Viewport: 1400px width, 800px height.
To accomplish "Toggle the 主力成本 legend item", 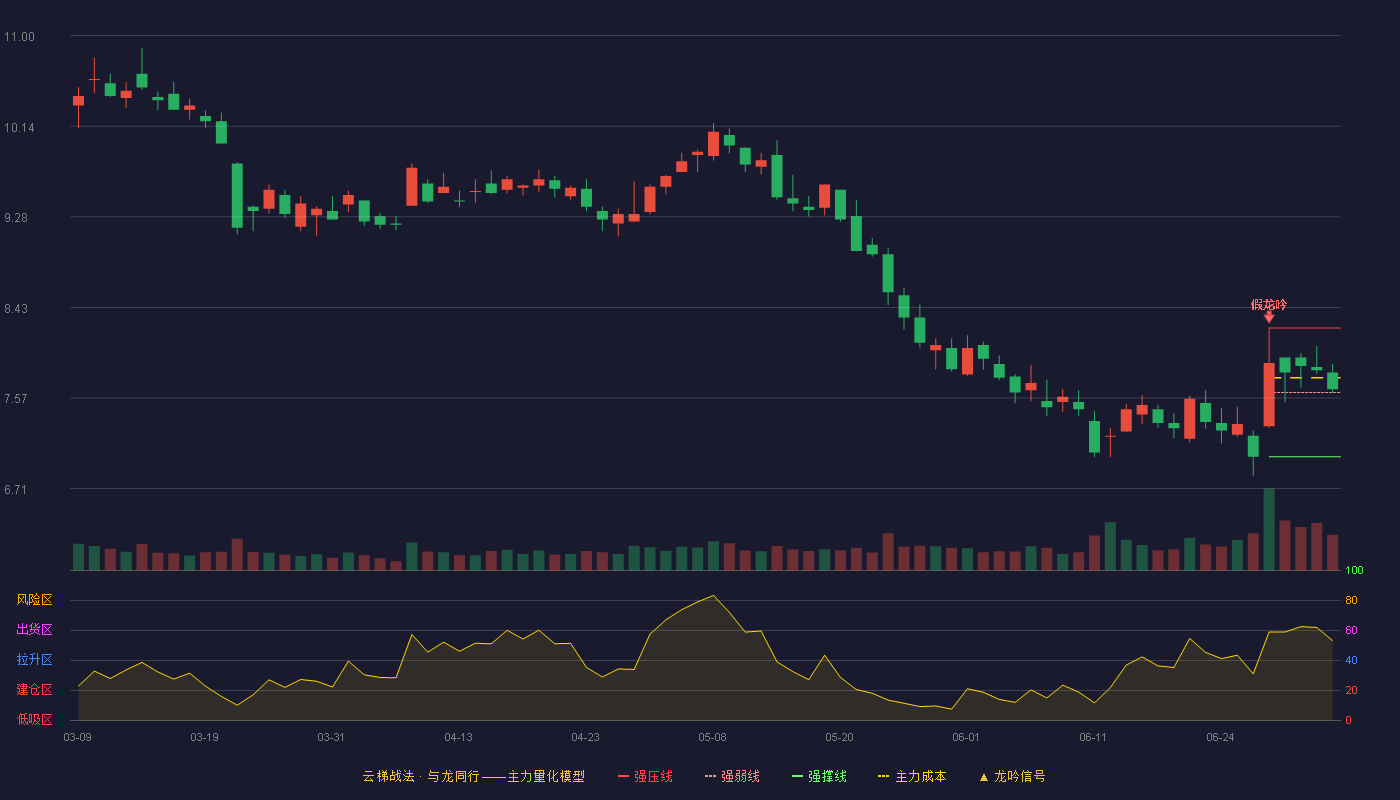I will [x=912, y=776].
